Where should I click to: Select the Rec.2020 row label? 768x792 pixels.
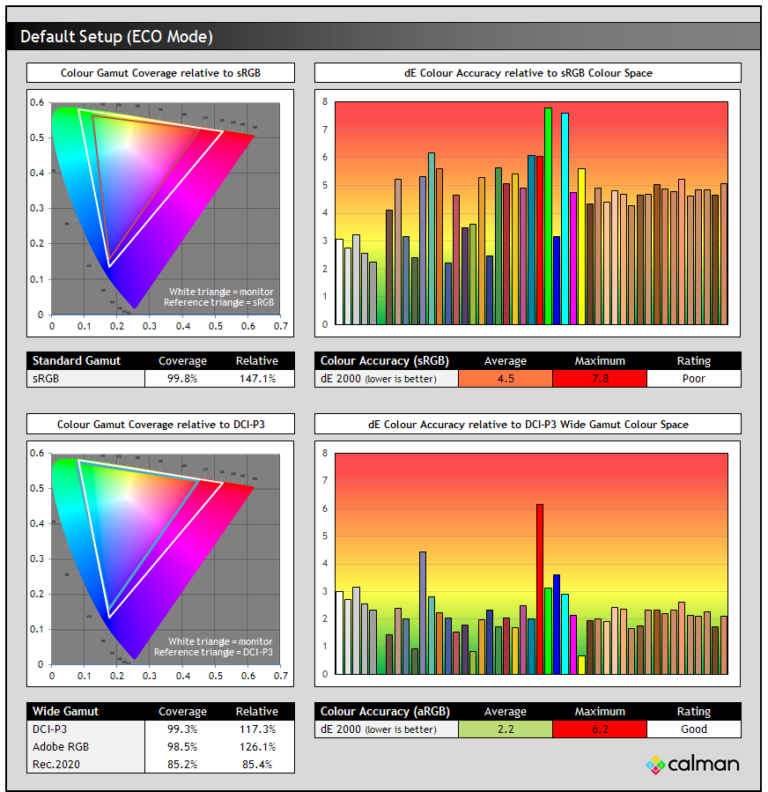(x=56, y=763)
